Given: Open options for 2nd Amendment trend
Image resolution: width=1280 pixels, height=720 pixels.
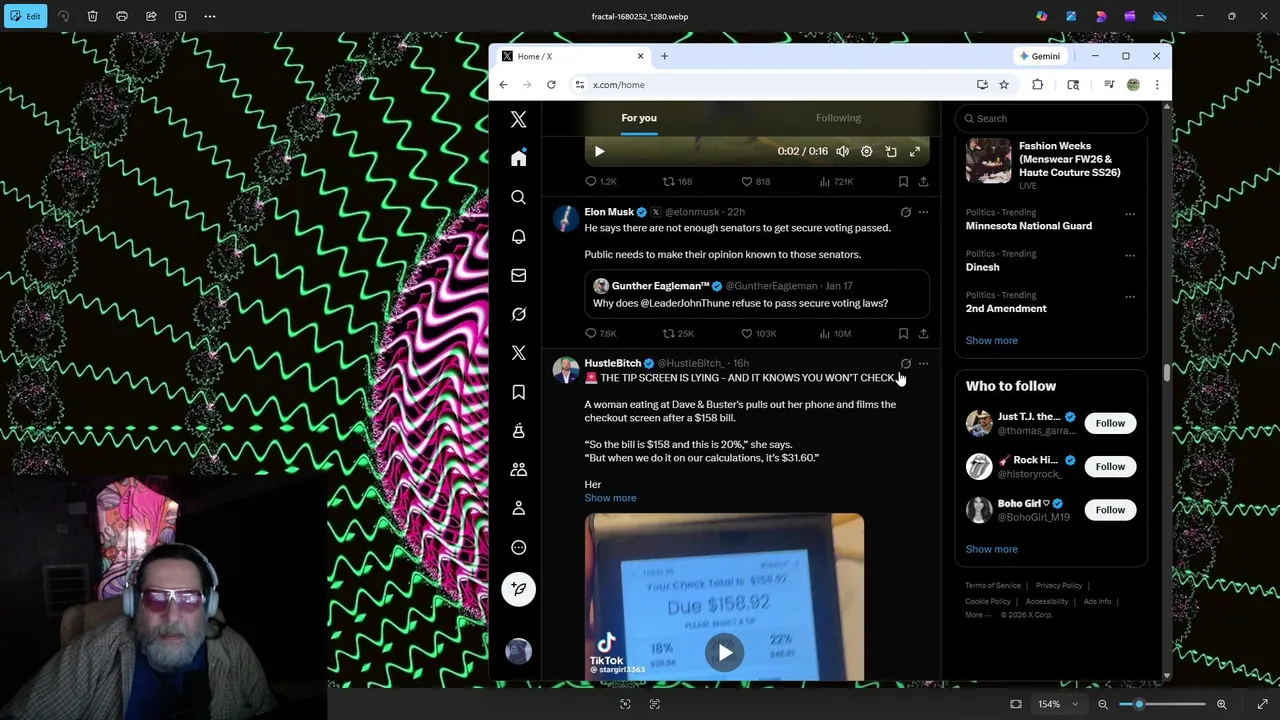Looking at the screenshot, I should (x=1130, y=297).
